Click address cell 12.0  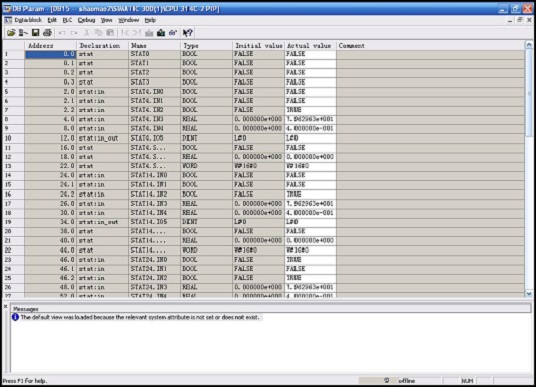coord(51,138)
